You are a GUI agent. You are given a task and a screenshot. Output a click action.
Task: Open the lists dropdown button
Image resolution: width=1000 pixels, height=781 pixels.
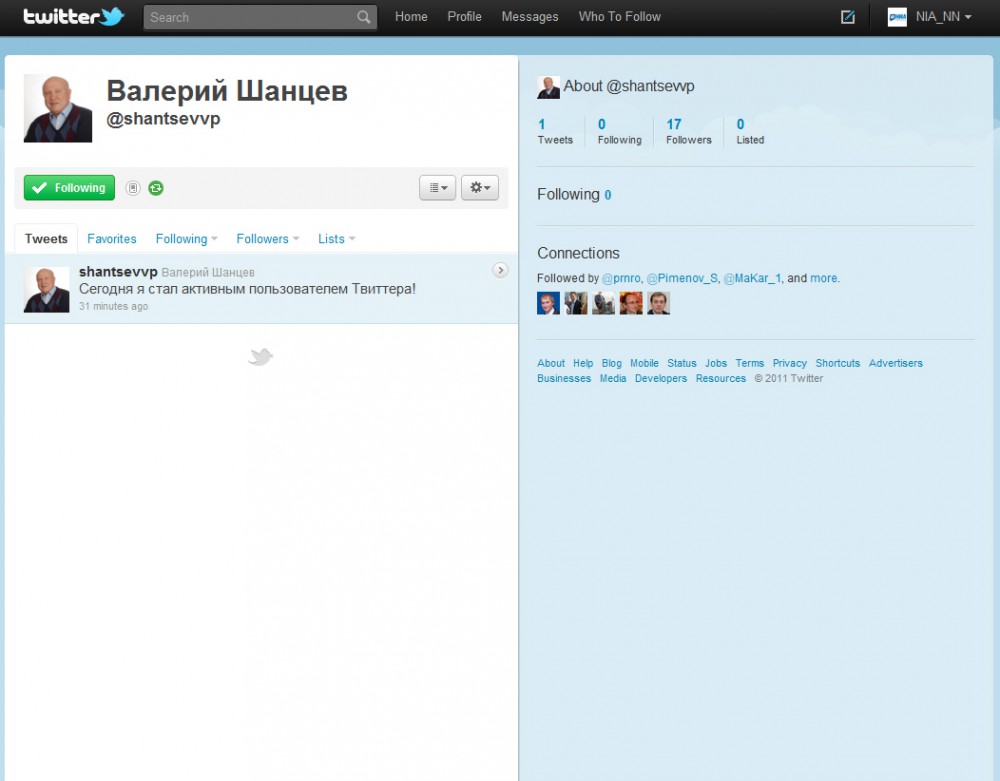(x=437, y=188)
